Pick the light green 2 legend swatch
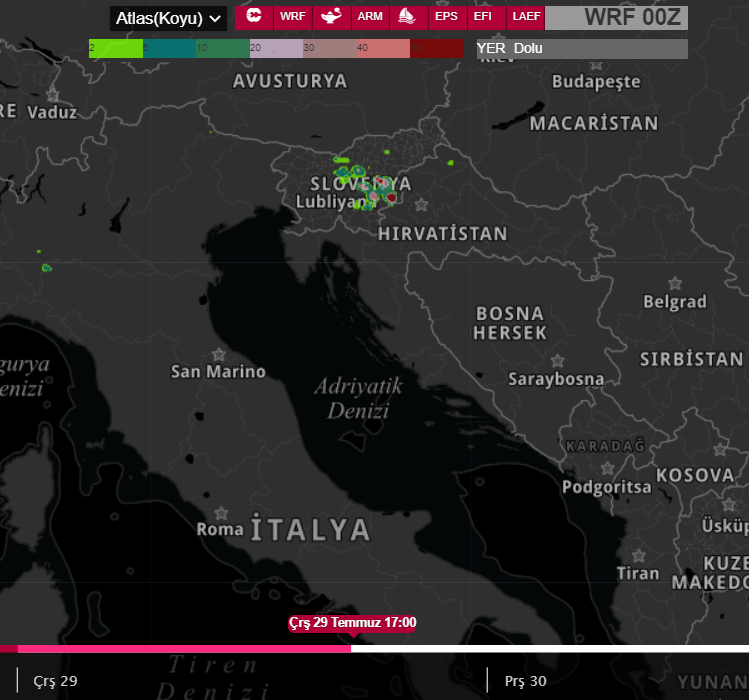This screenshot has height=700, width=749. coord(116,49)
